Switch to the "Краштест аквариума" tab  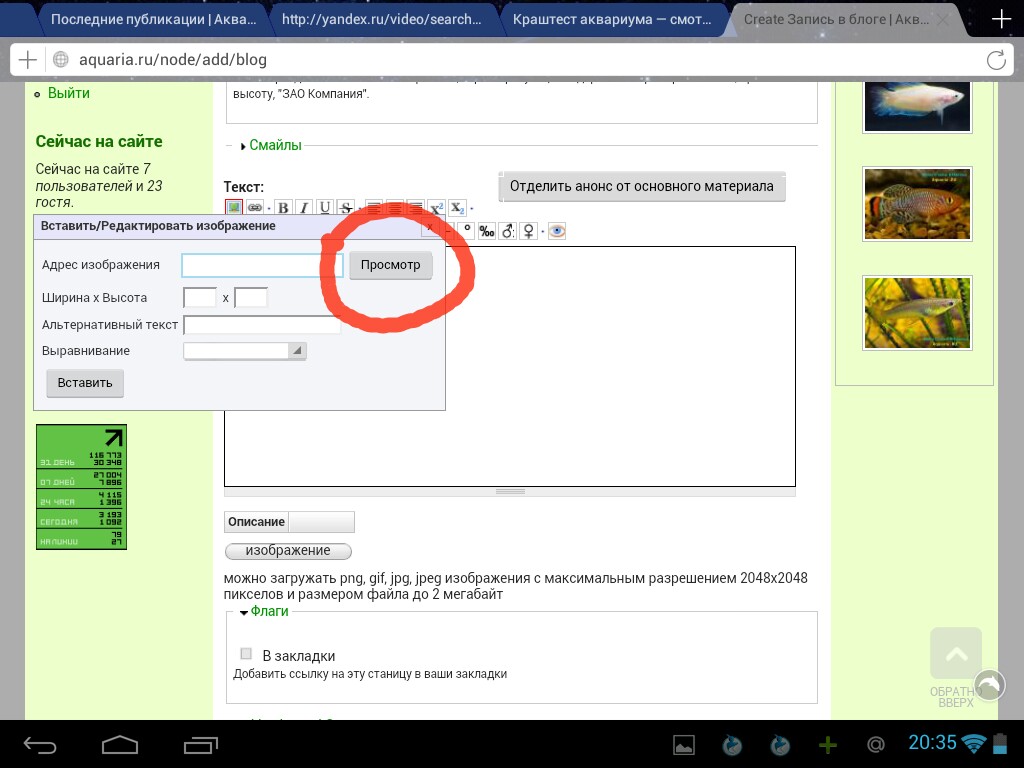612,20
